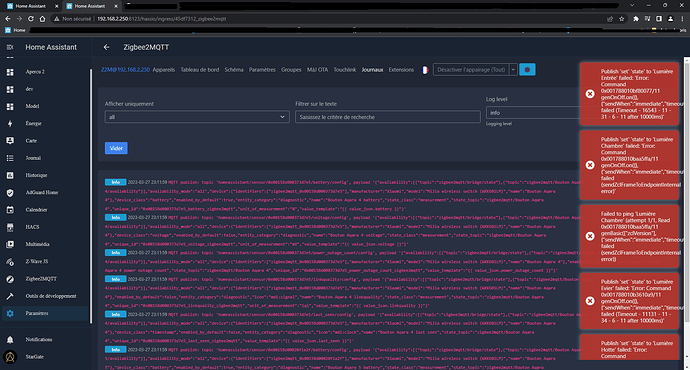690x370 pixels.
Task: Open the Calendrier calendar icon
Action: tap(10, 210)
